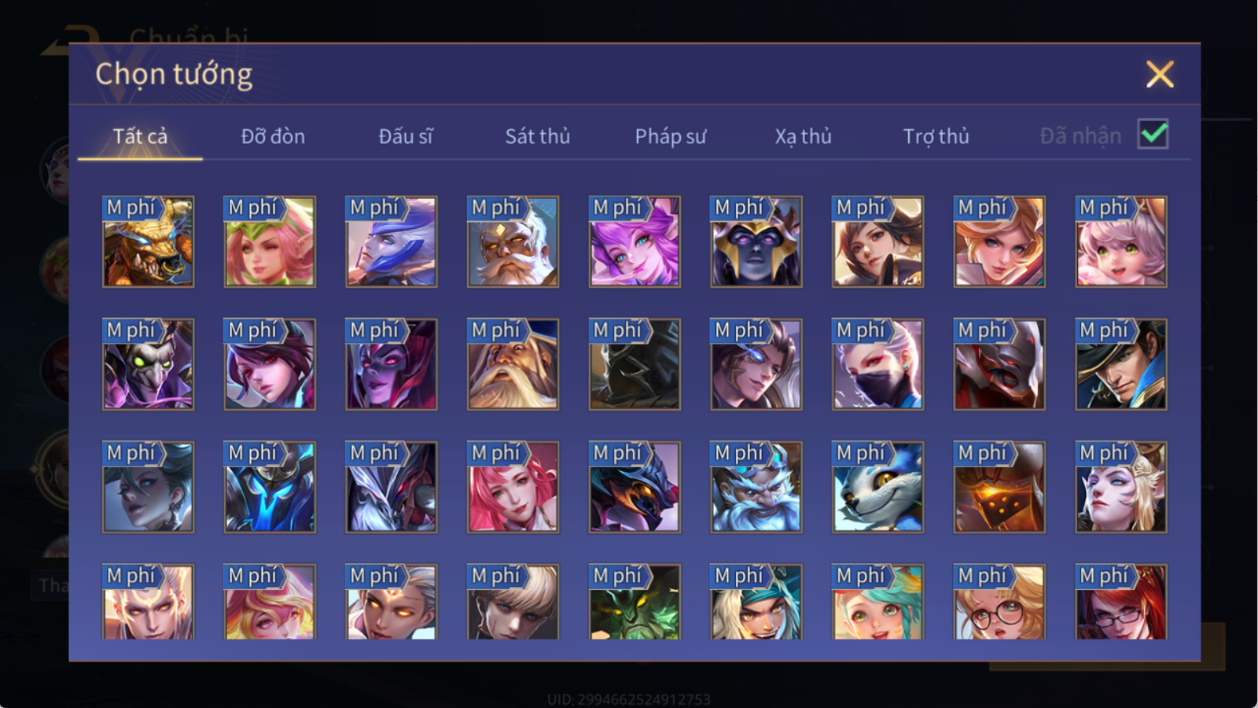Show the Pháp sư hero category
Image resolution: width=1258 pixels, height=708 pixels.
670,136
